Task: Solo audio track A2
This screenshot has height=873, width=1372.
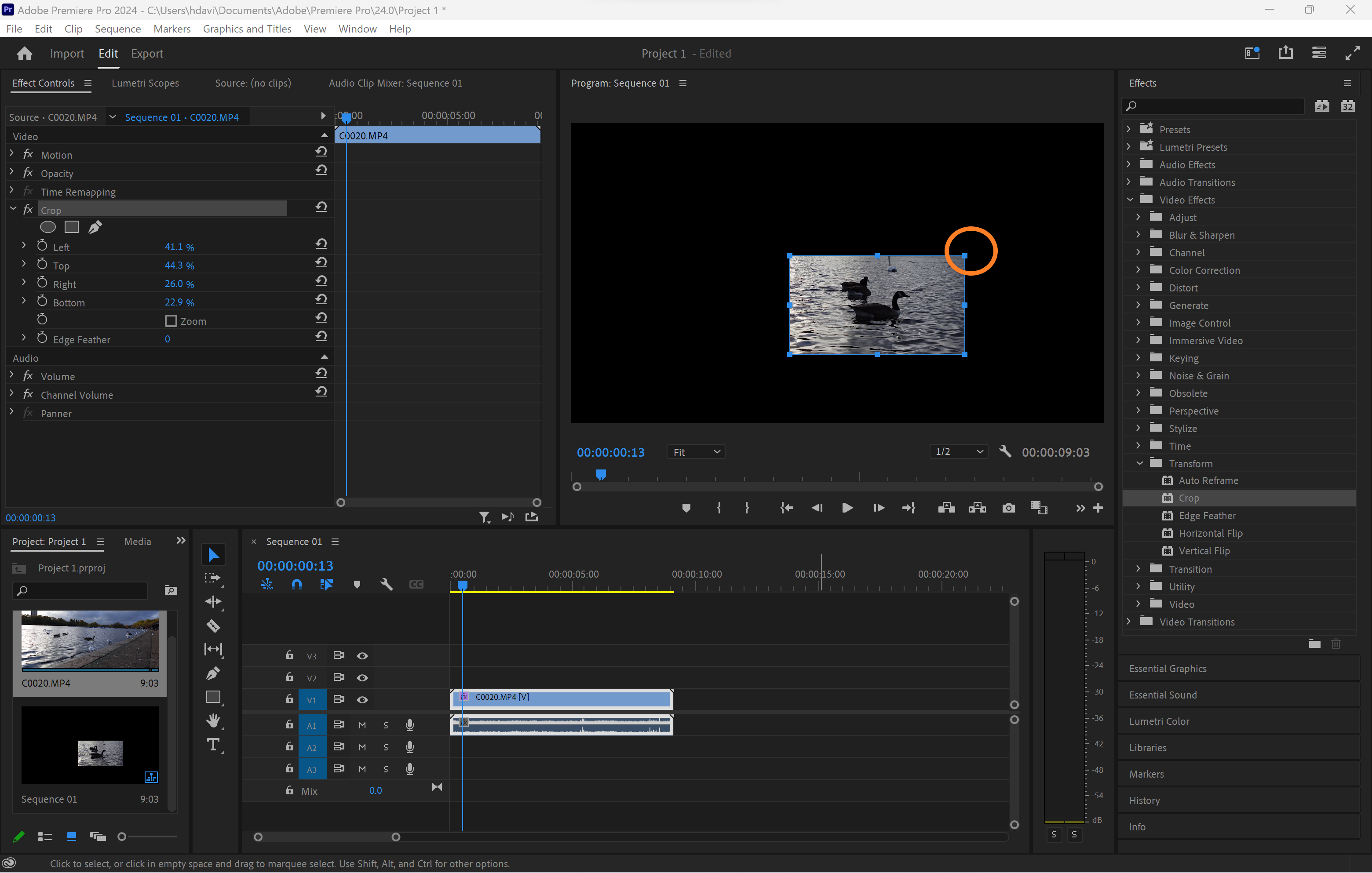Action: coord(386,747)
